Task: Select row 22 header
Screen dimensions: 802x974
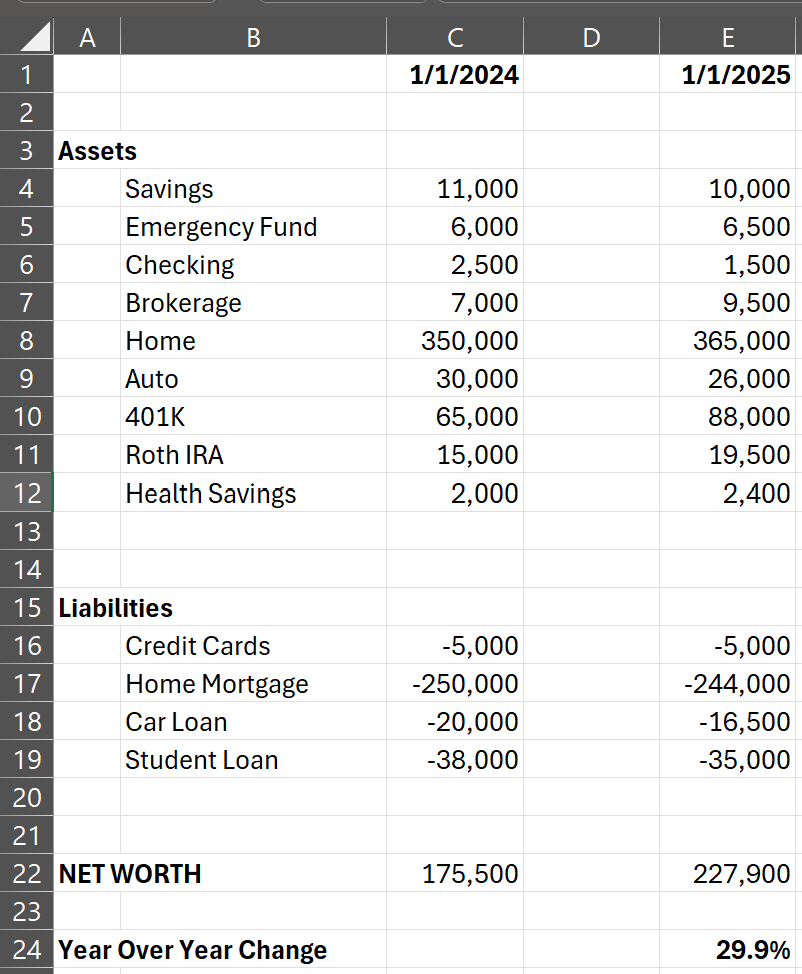Action: [x=27, y=874]
